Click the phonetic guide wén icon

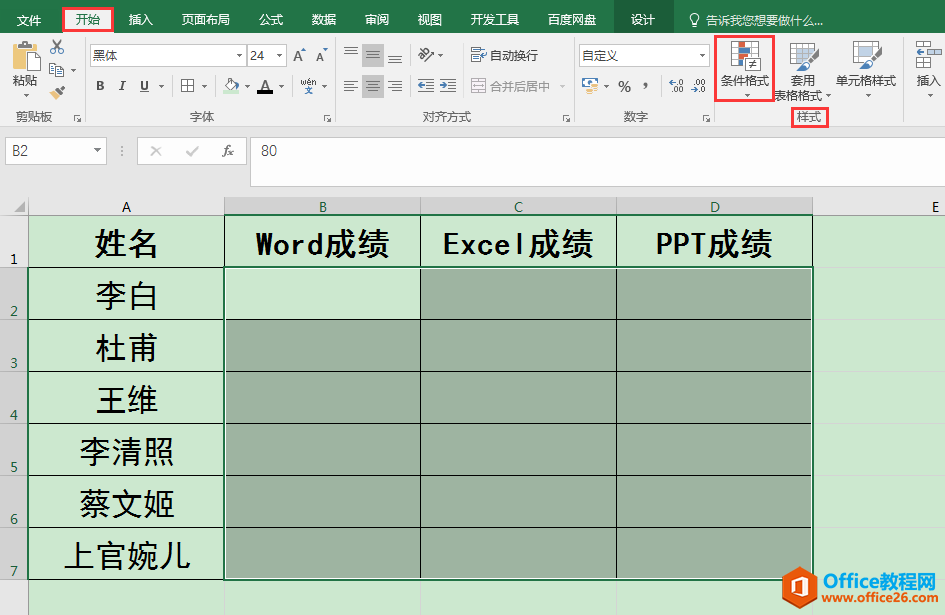coord(309,86)
